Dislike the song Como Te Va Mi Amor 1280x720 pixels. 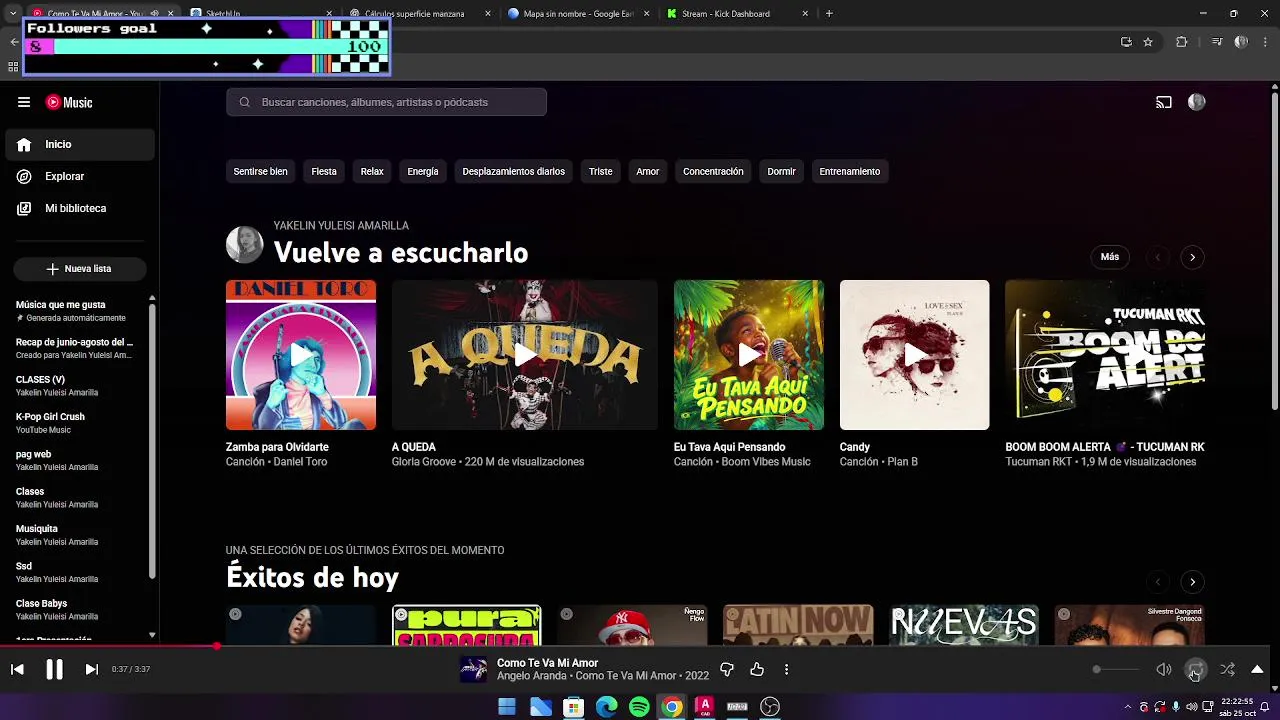pos(727,669)
